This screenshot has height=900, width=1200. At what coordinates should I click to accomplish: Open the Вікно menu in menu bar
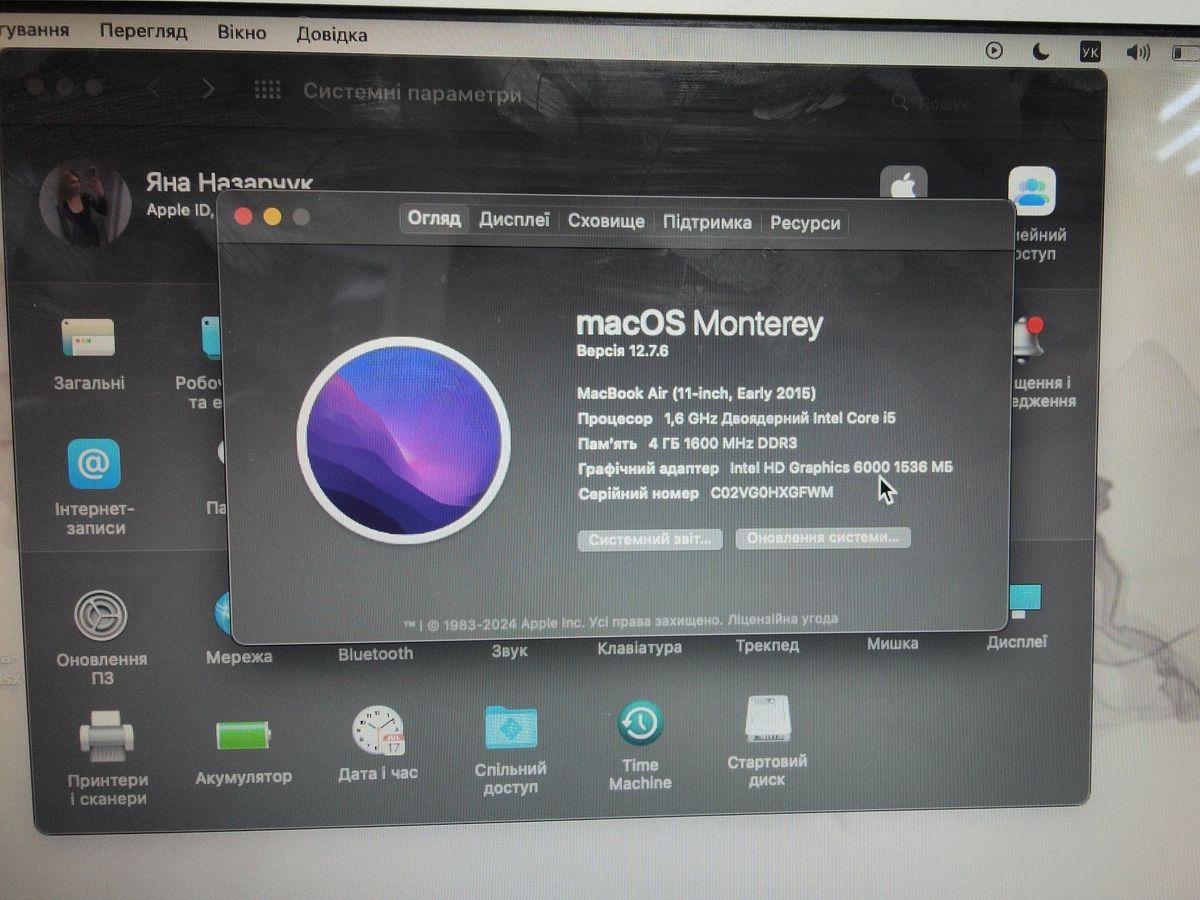coord(242,32)
